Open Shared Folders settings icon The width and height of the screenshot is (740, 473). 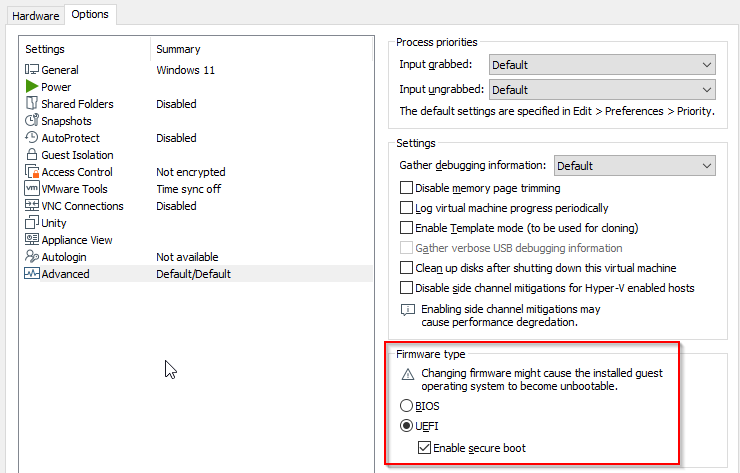coord(32,103)
